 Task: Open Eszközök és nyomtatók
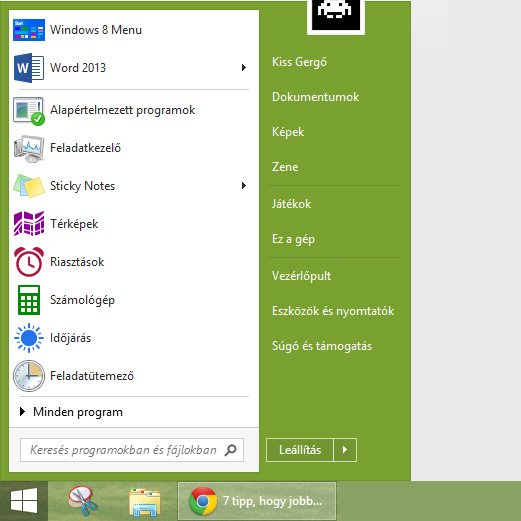point(333,311)
